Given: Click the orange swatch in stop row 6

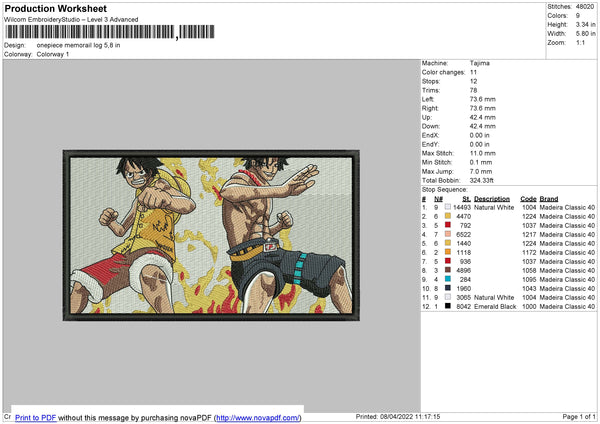Looking at the screenshot, I should pyautogui.click(x=448, y=252).
